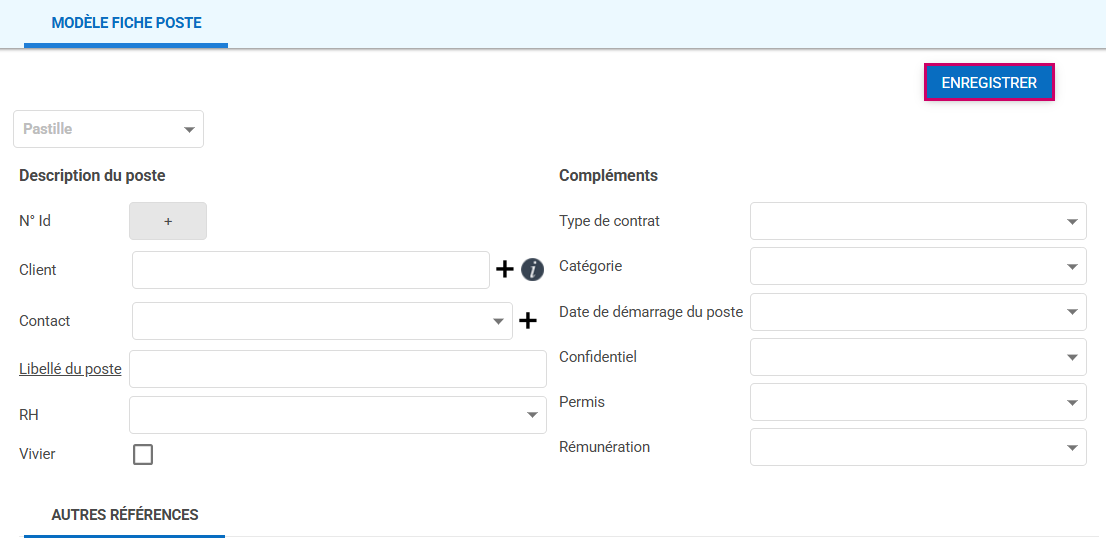Click the plus icon next to Contact dropdown
The width and height of the screenshot is (1106, 556).
(528, 321)
